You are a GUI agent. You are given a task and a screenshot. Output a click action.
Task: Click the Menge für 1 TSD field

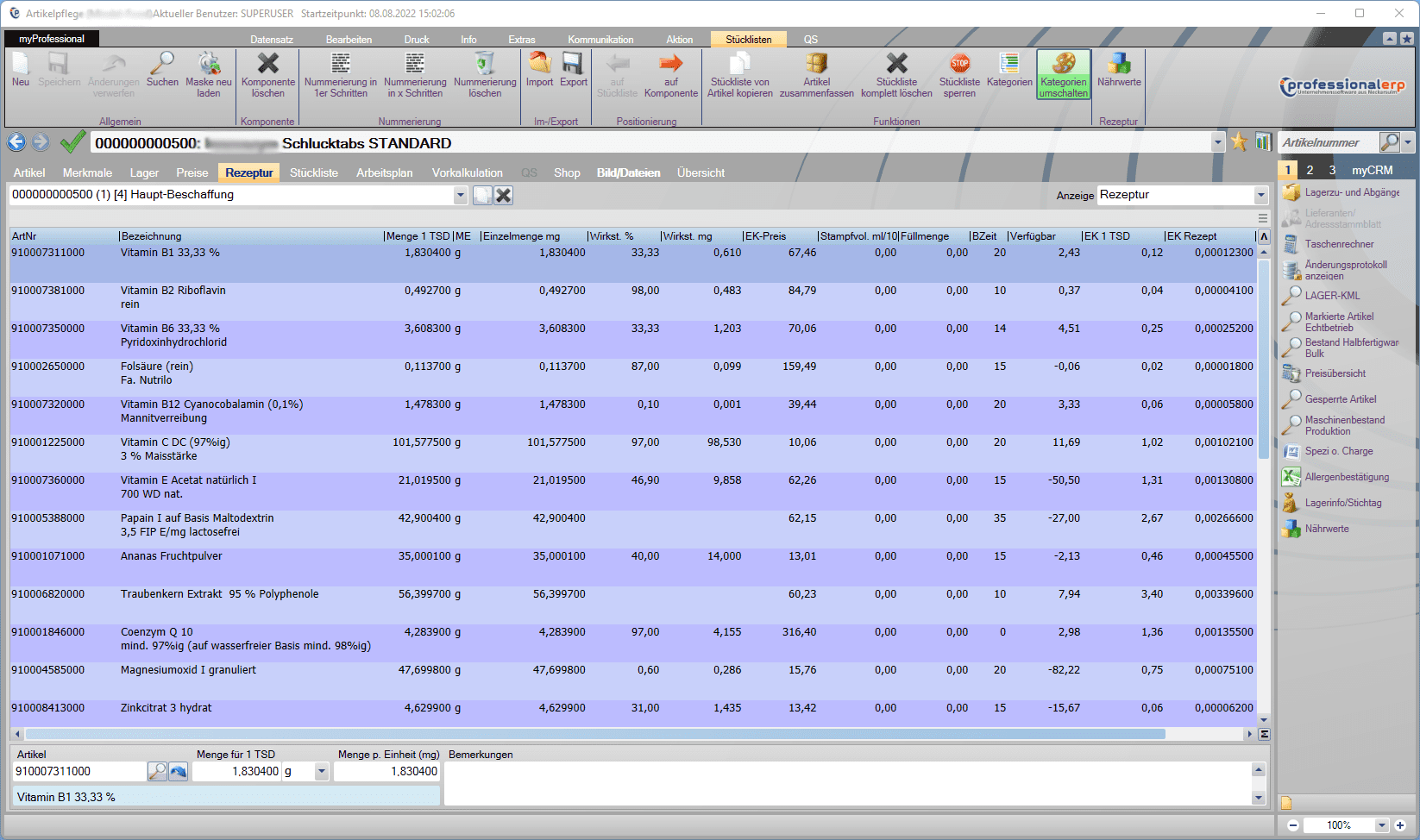coord(237,772)
